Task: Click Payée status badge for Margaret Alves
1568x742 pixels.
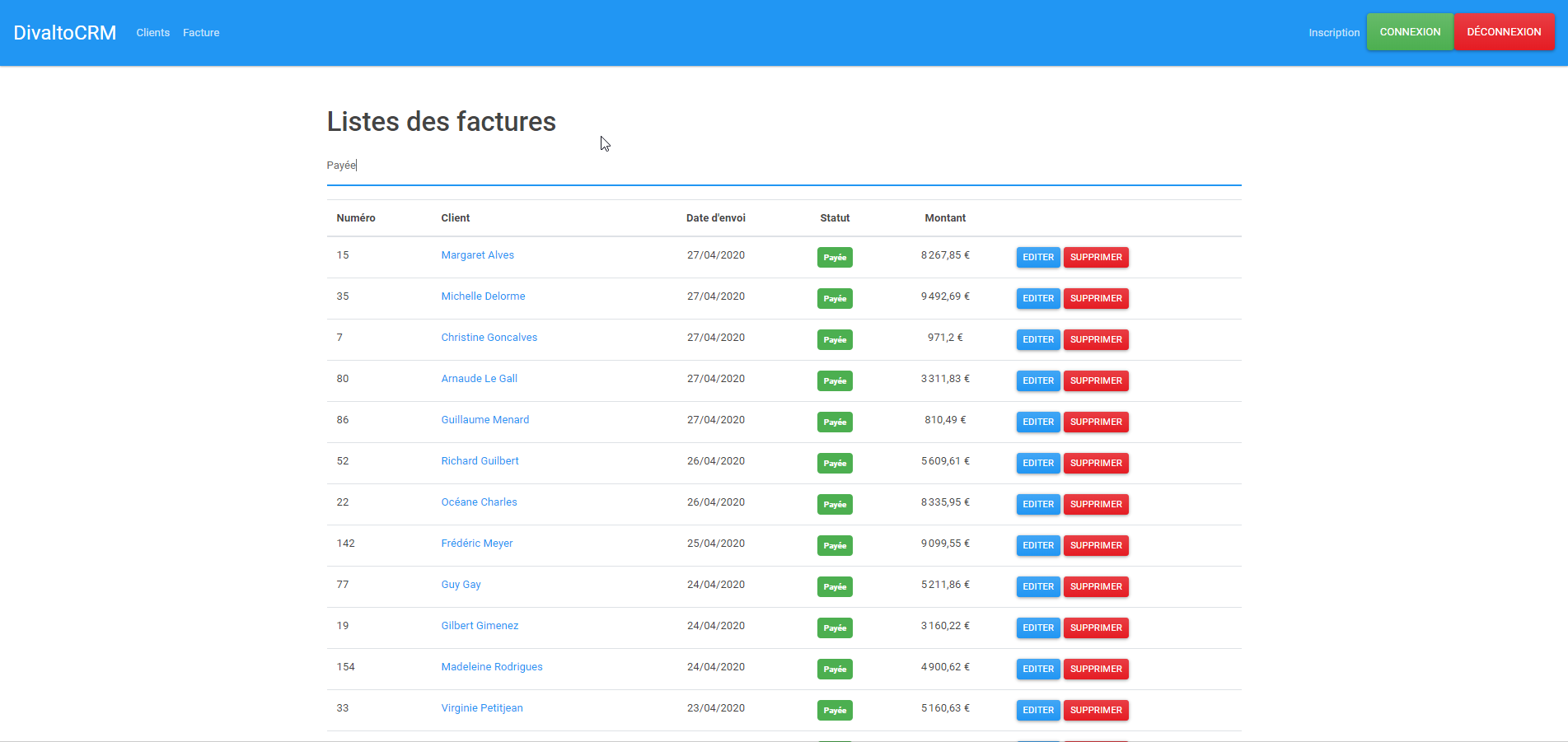Action: [835, 257]
